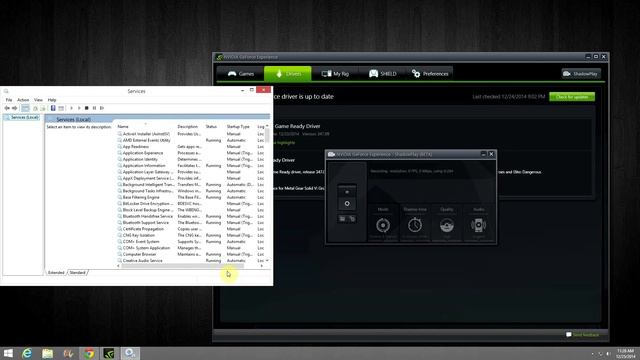The image size is (640, 360).
Task: Open the View menu in Services
Action: (38, 100)
